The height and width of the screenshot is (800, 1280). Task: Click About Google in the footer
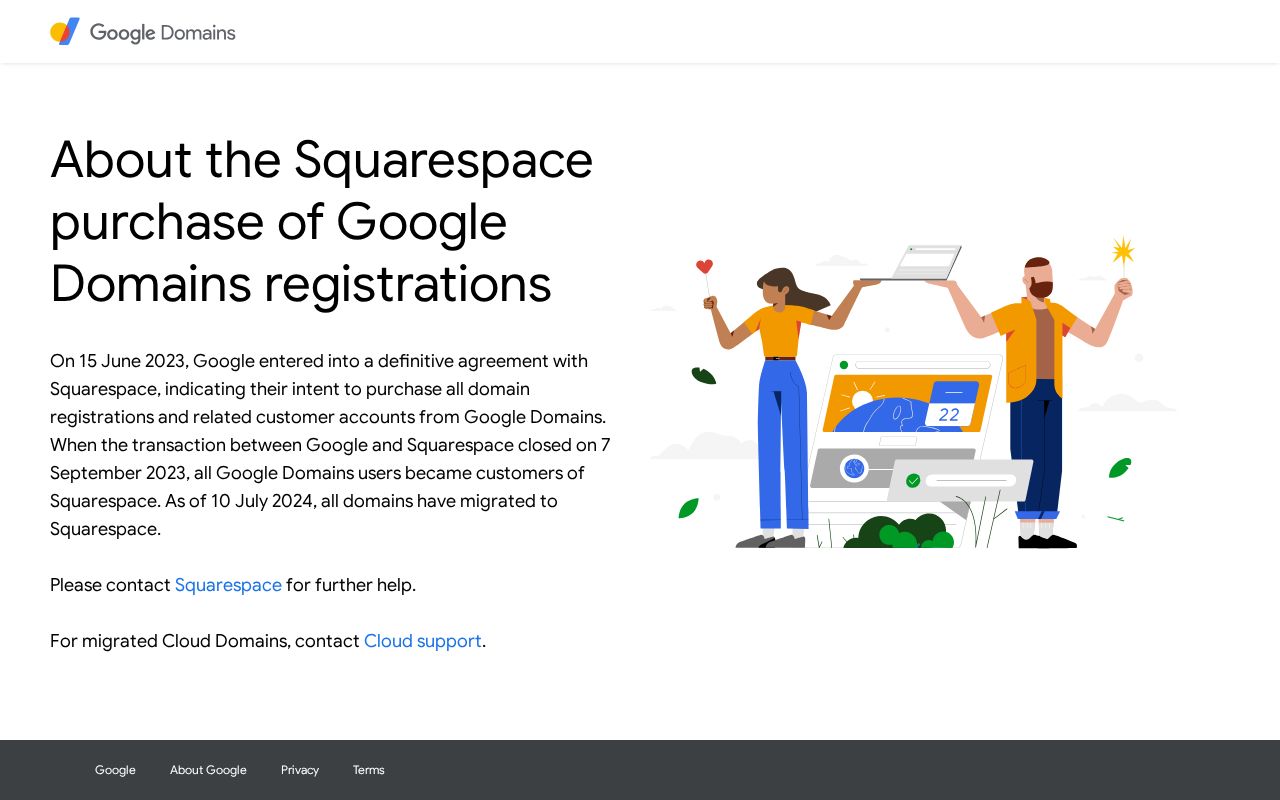click(x=208, y=770)
